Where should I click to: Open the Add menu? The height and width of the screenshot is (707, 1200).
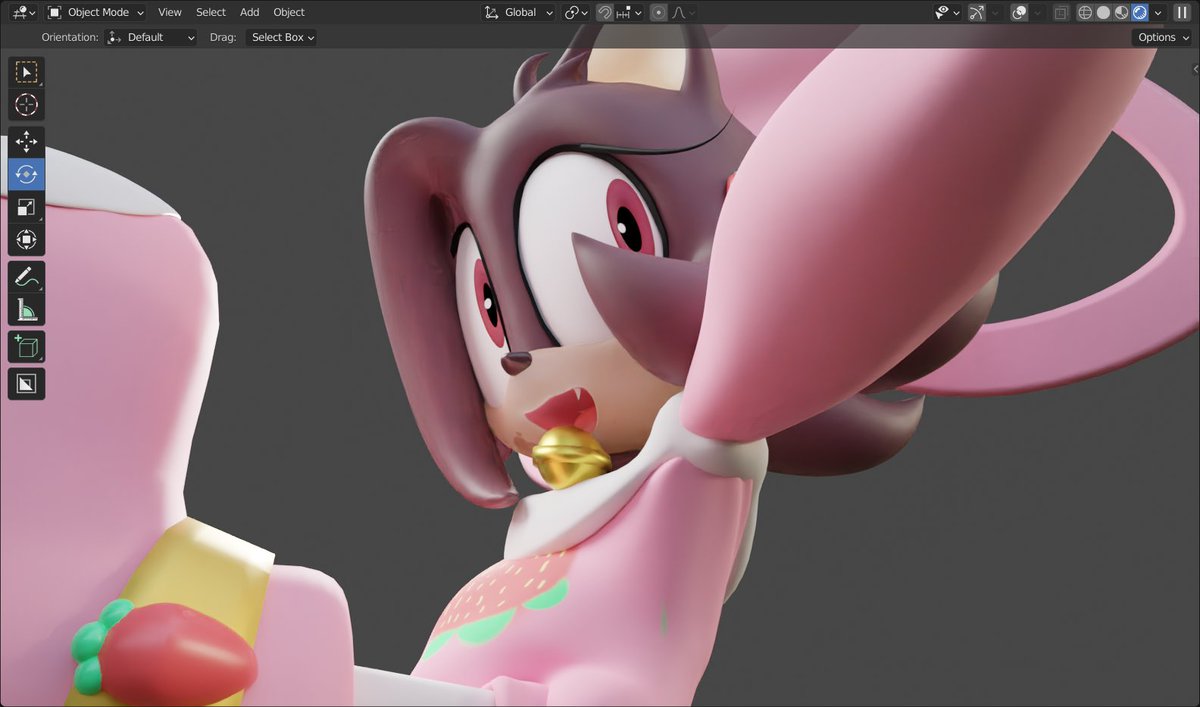pyautogui.click(x=250, y=12)
